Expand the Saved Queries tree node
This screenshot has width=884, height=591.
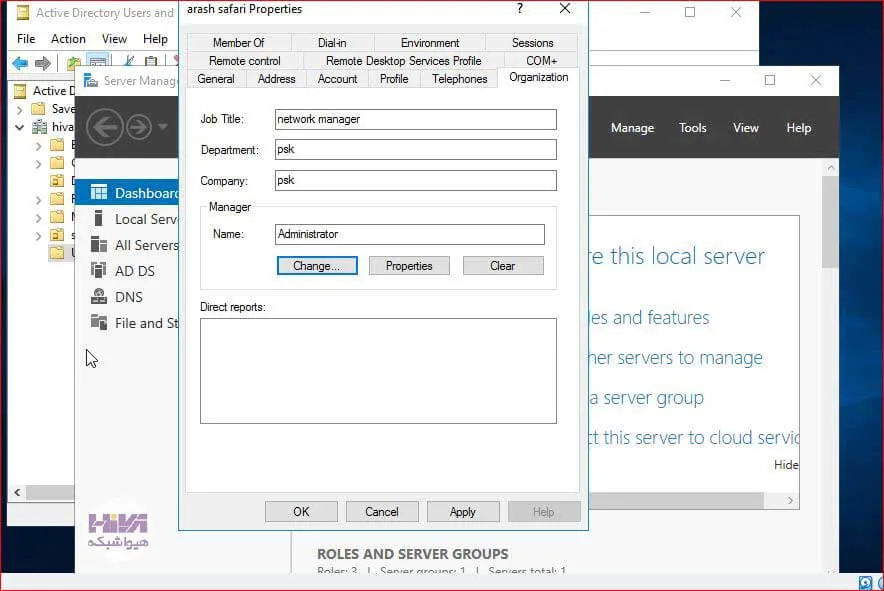coord(20,109)
